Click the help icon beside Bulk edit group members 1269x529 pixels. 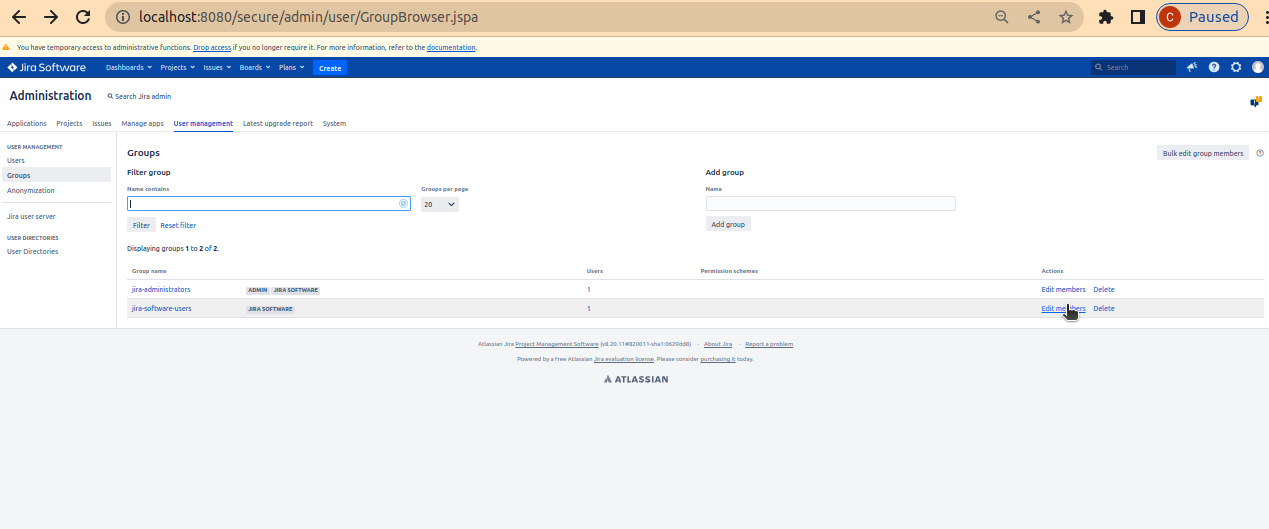1260,153
